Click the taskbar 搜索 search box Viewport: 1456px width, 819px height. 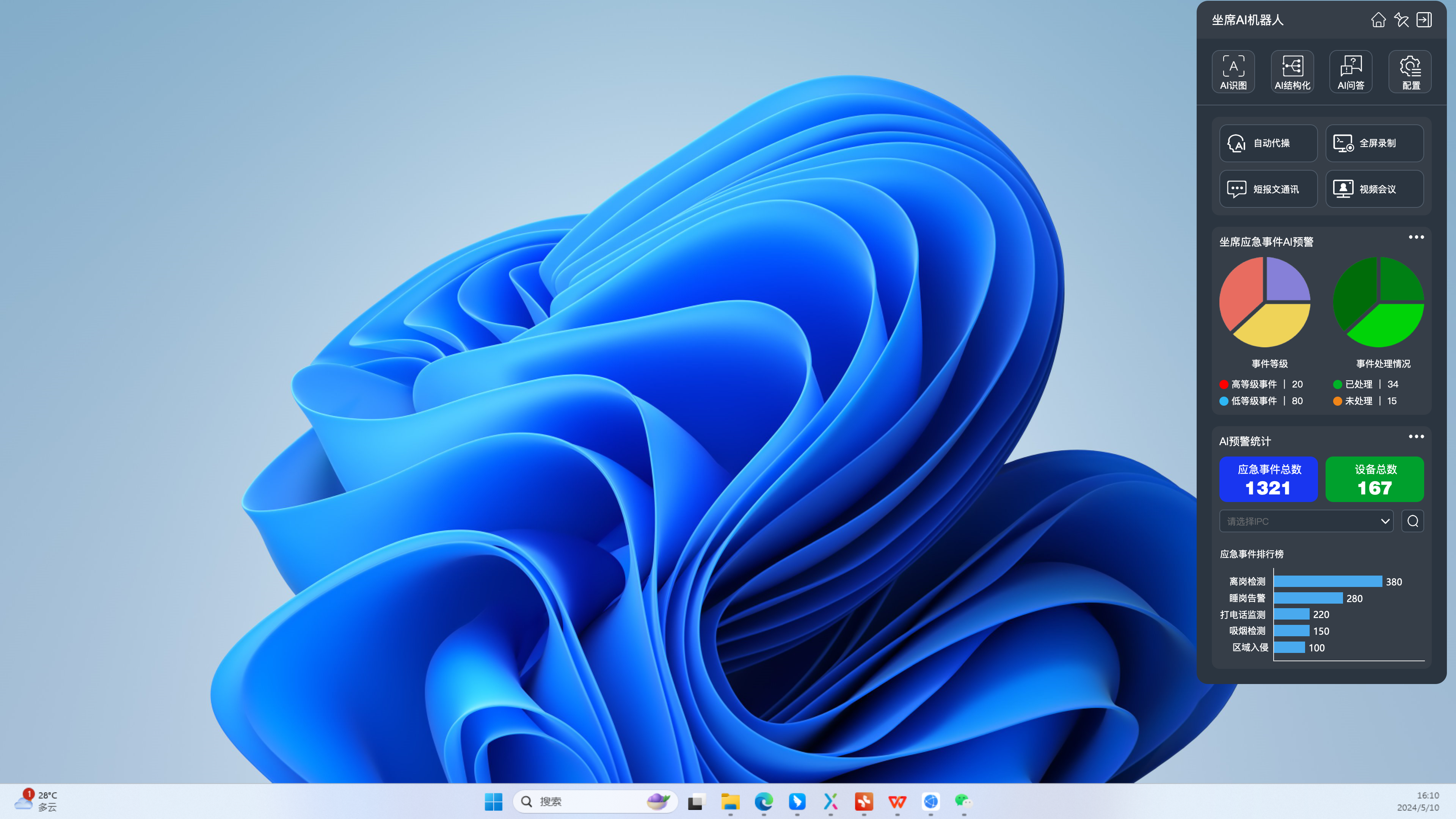(x=595, y=802)
